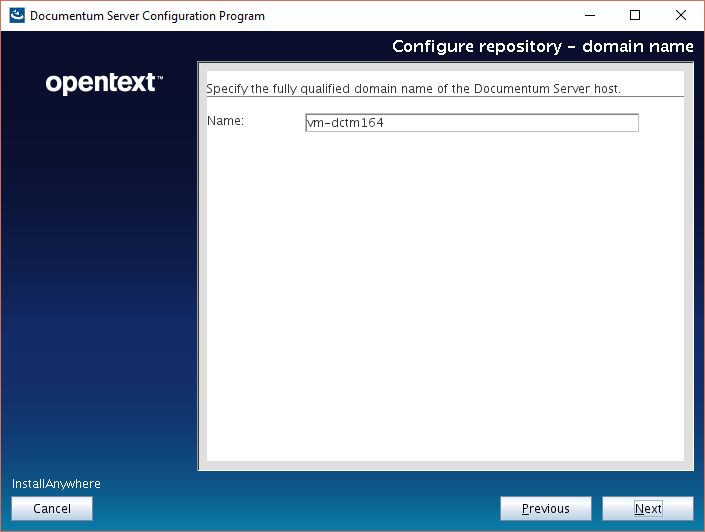The image size is (705, 532).
Task: Click the InstallAnywhere label
Action: [56, 484]
